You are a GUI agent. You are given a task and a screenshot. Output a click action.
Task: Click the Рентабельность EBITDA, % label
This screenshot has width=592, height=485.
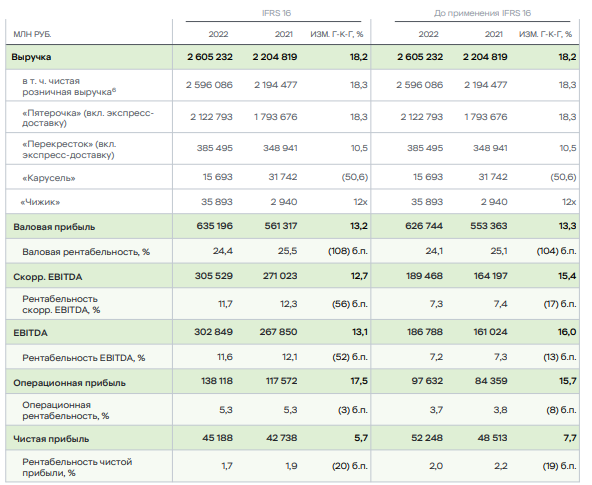83,358
